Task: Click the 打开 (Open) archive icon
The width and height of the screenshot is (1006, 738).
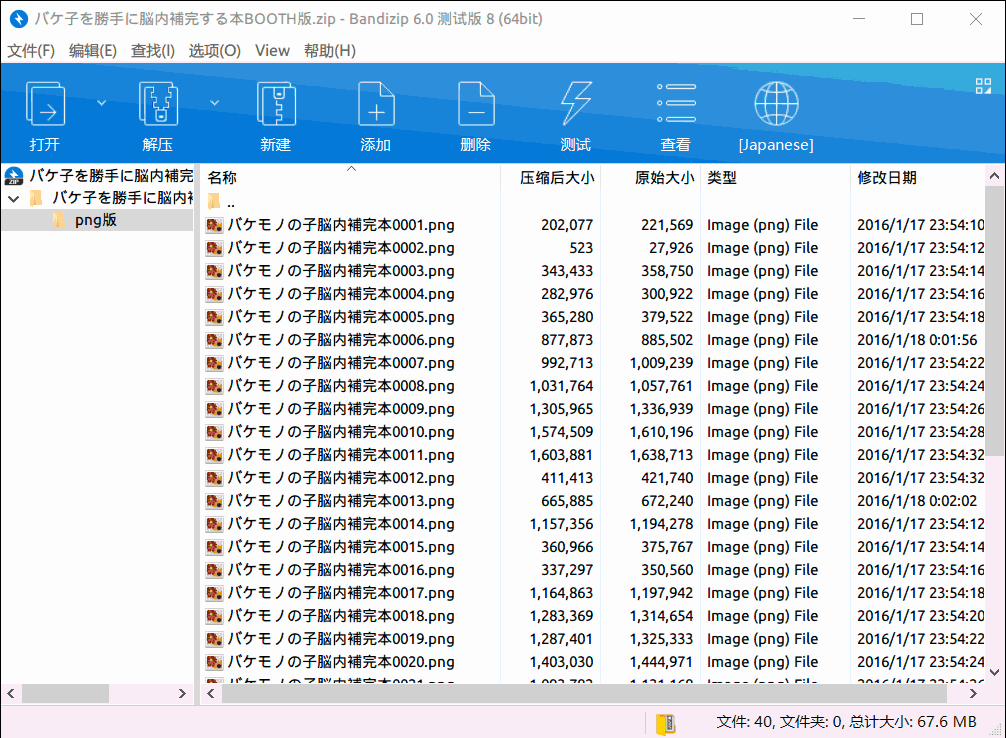Action: point(45,104)
